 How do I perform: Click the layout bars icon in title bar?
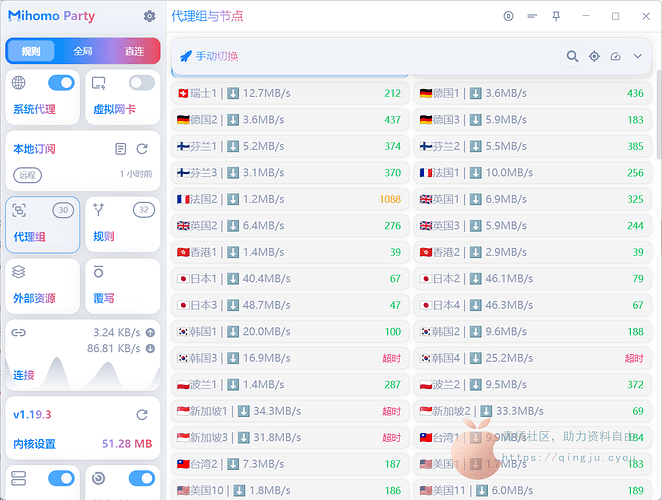532,16
